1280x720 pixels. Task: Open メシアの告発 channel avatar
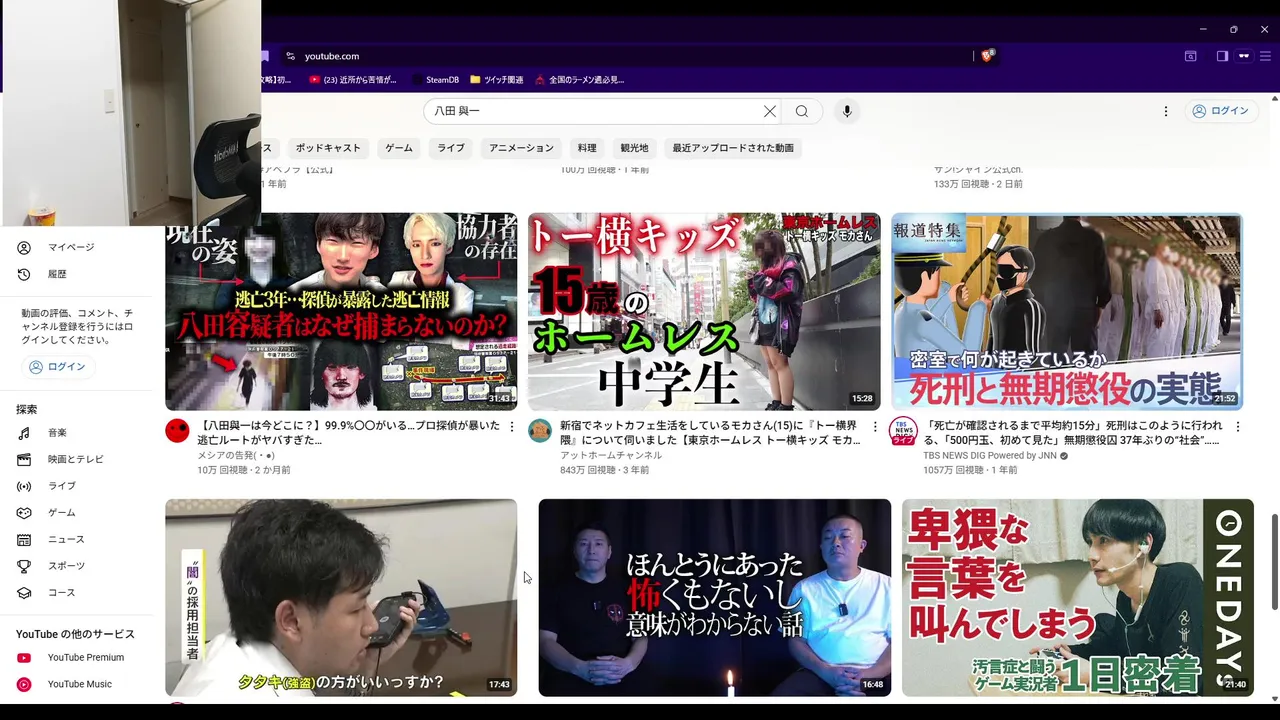click(177, 431)
